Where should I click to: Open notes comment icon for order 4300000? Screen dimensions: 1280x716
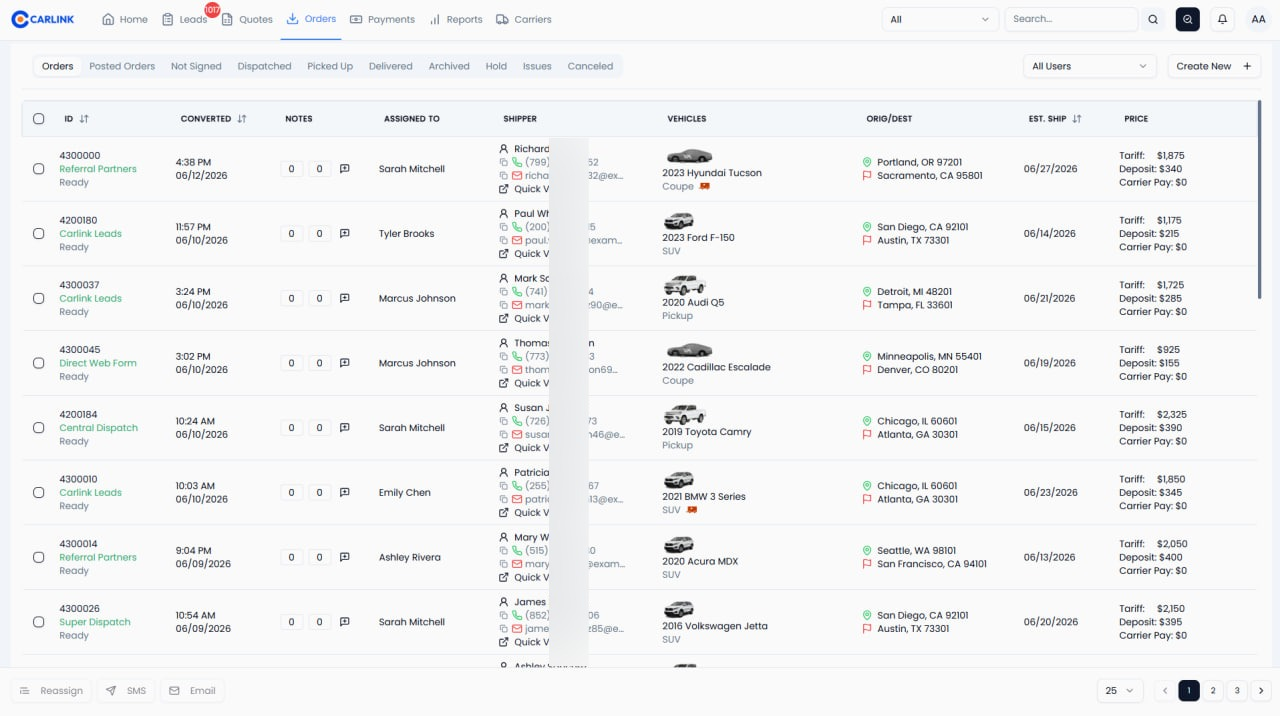(x=345, y=169)
